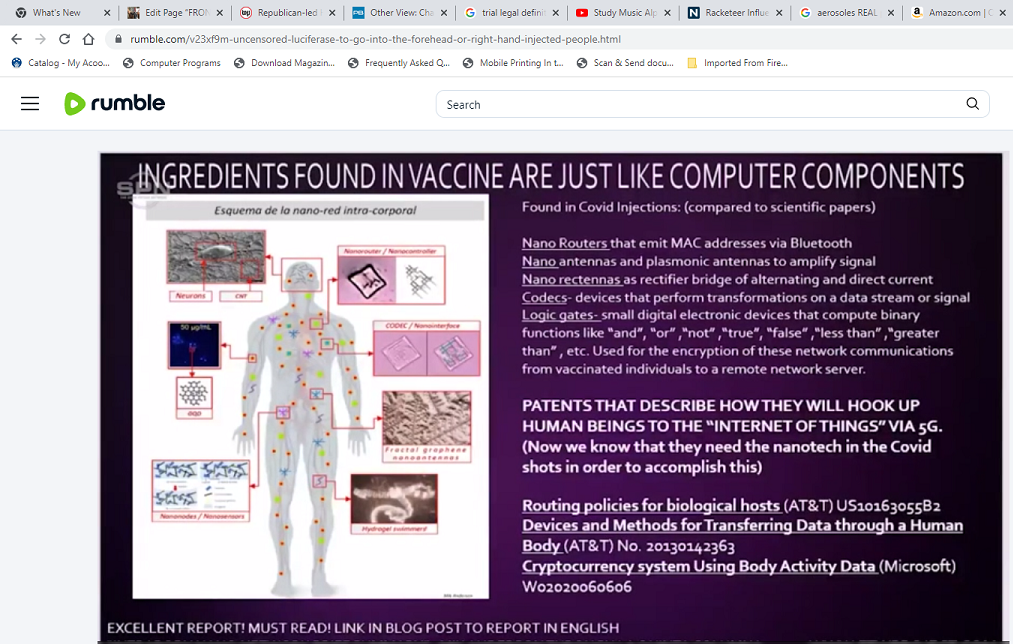Open the Computer Programs bookmark
Screen dimensions: 1013x644
coord(172,63)
